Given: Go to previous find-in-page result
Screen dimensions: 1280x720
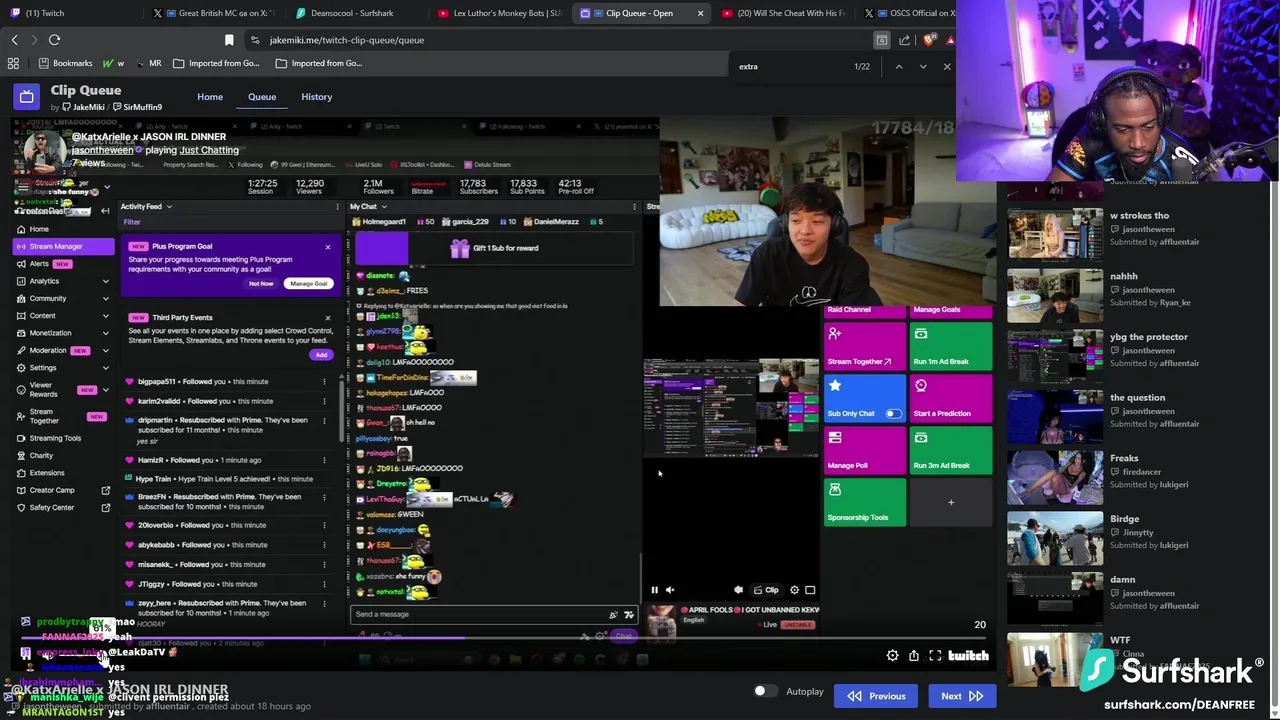Looking at the screenshot, I should point(898,66).
